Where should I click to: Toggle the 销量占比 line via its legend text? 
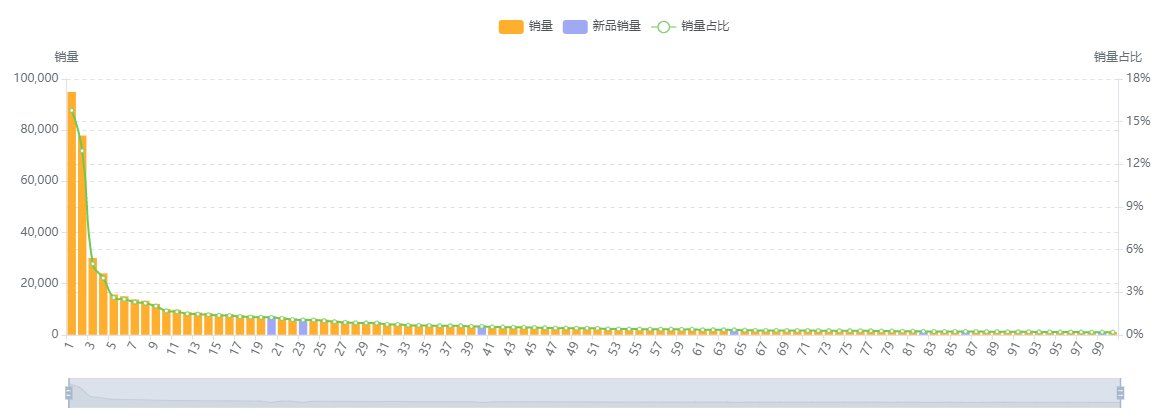point(705,26)
